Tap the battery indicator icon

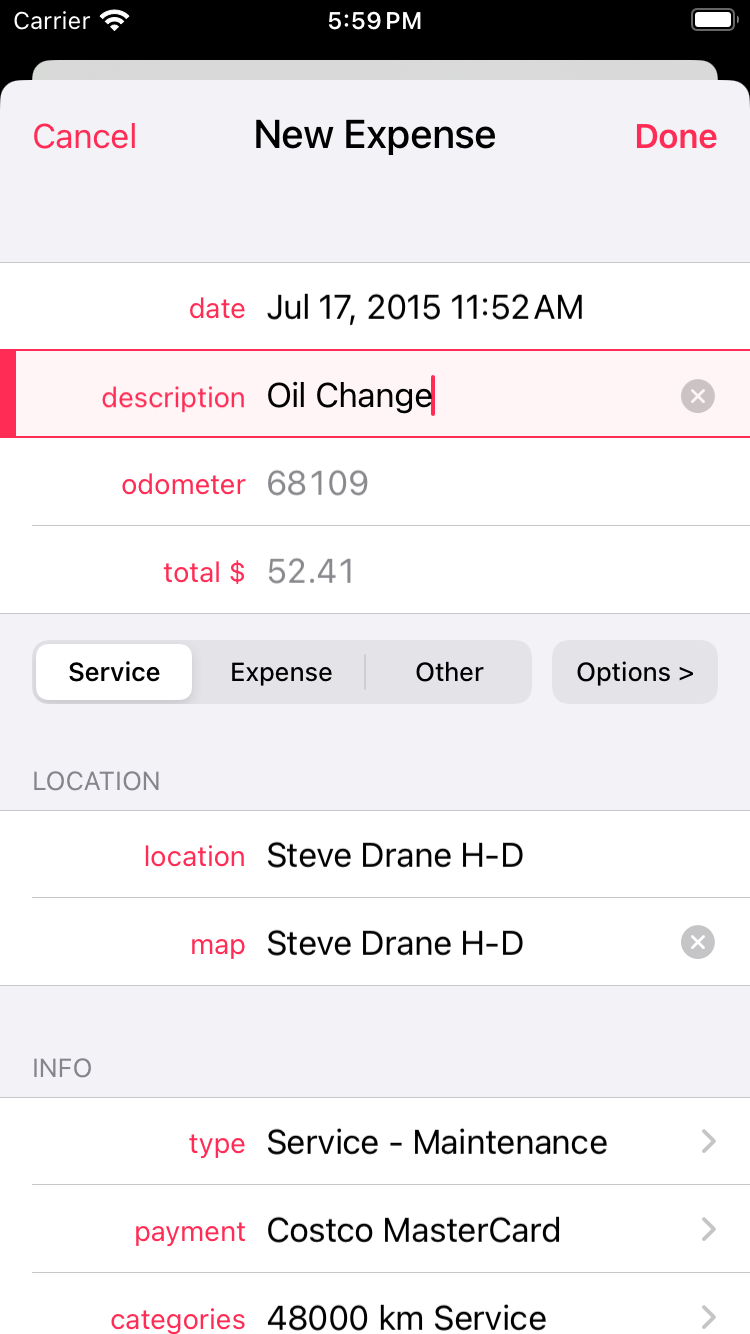[714, 20]
